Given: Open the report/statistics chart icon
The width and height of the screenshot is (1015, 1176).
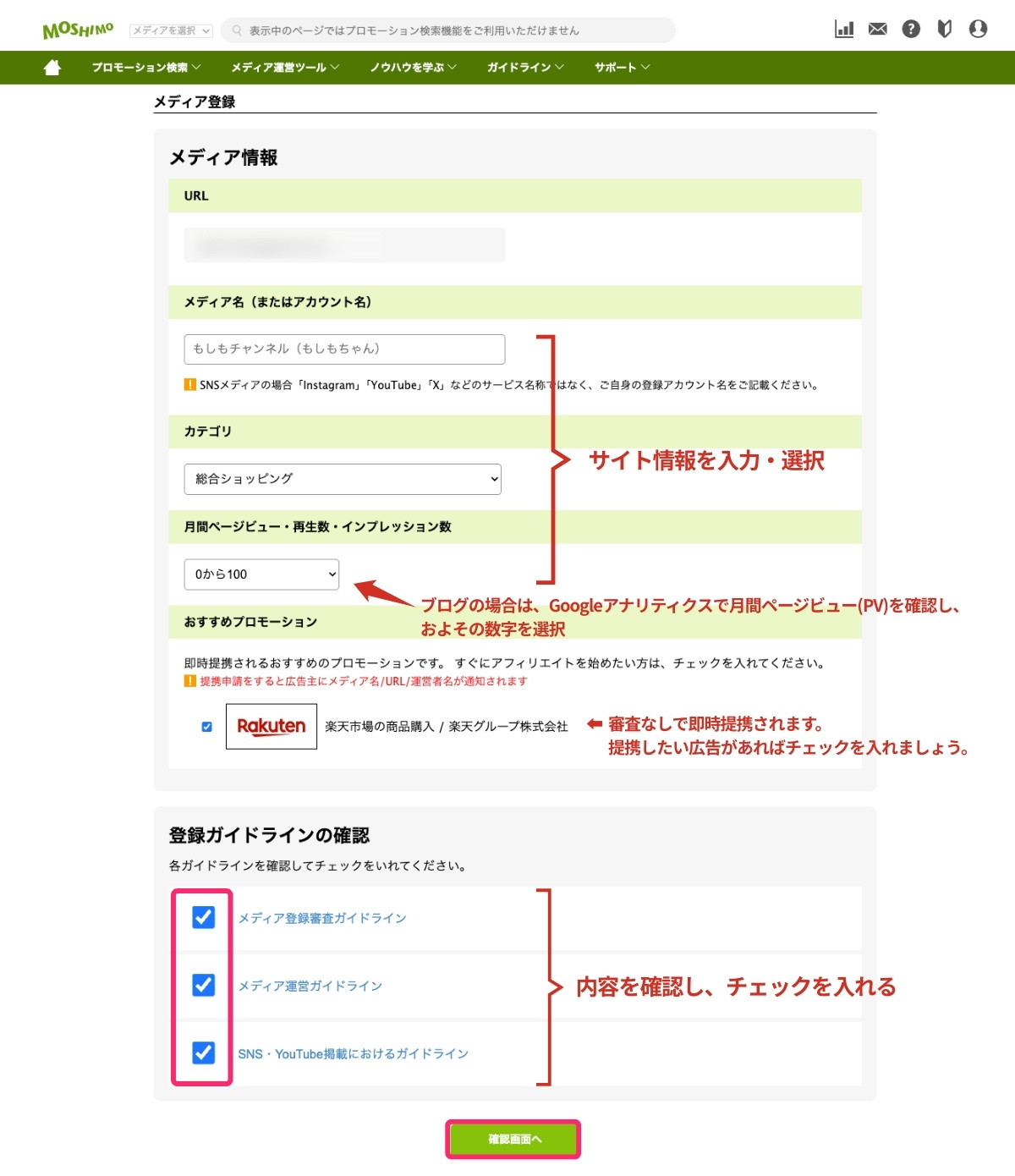Looking at the screenshot, I should pyautogui.click(x=845, y=28).
